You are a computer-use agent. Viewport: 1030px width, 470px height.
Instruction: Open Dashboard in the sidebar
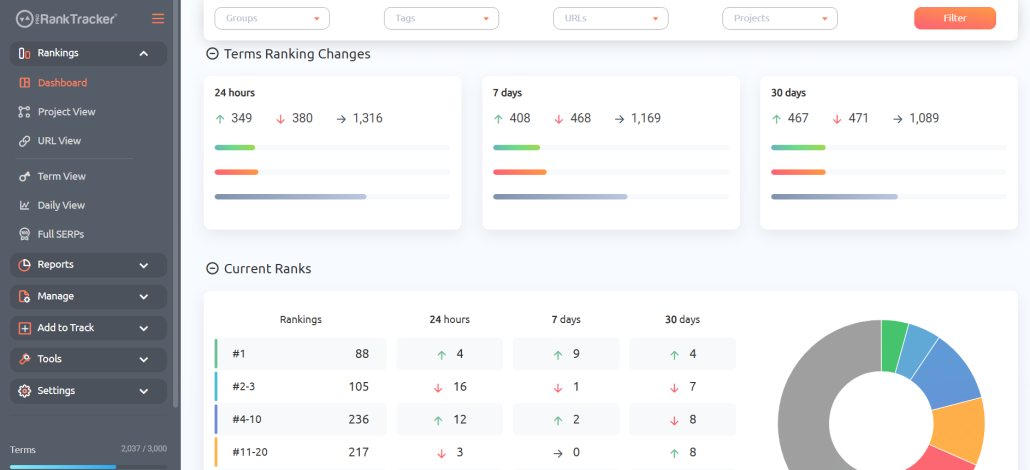(62, 83)
